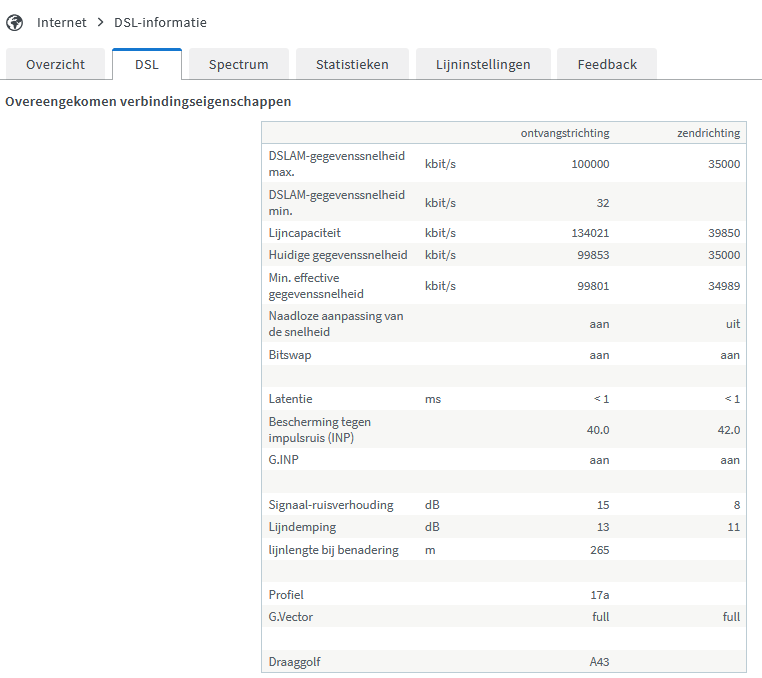The height and width of the screenshot is (678, 762).
Task: Click the Huidige gegevenssnelheid value 99853
Action: click(590, 255)
